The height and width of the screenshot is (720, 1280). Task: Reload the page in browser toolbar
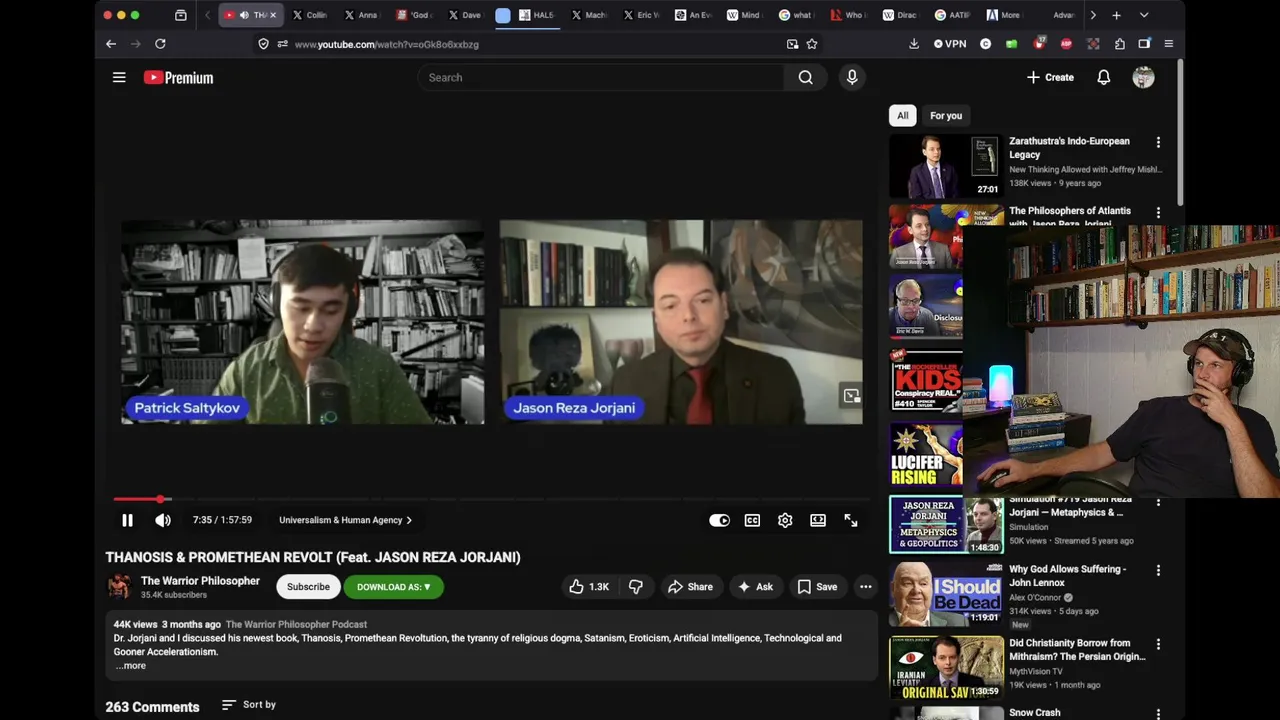(160, 44)
